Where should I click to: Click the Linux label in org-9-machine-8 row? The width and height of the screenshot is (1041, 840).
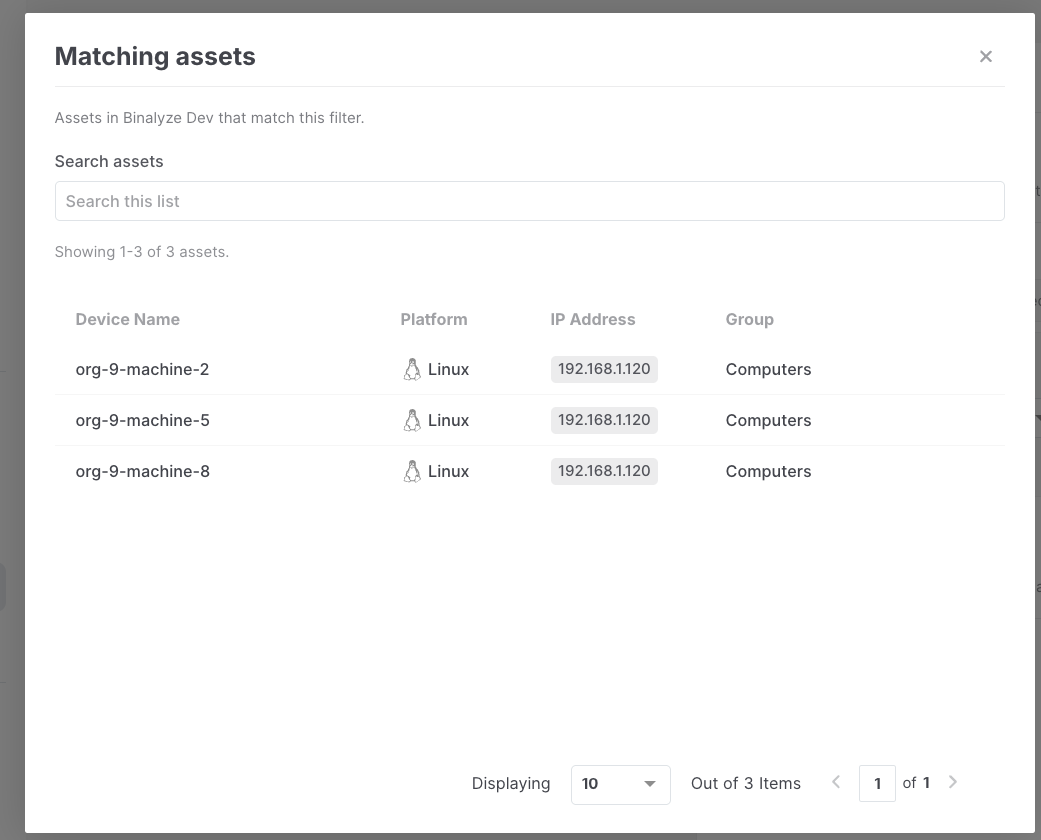[448, 471]
